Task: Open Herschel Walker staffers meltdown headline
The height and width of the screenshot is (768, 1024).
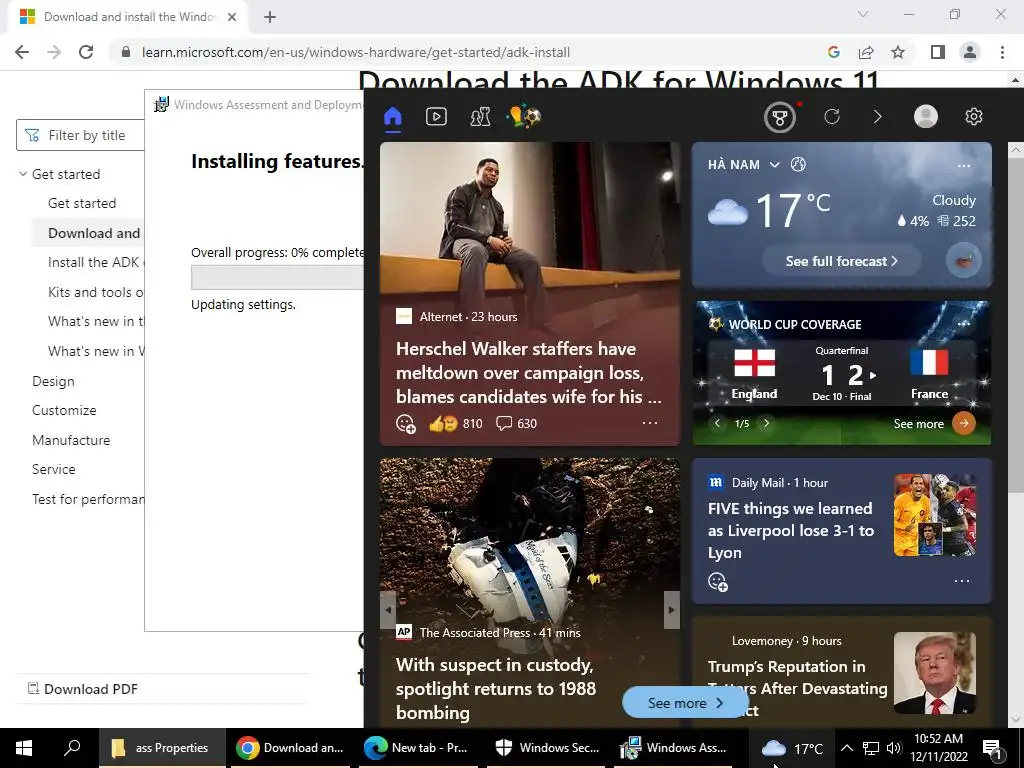Action: [x=528, y=372]
